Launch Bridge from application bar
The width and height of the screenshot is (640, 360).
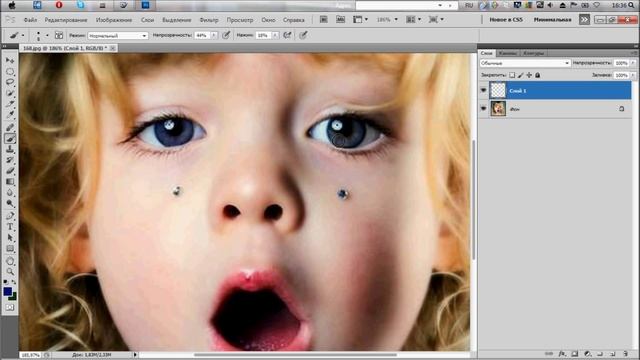[x=323, y=19]
